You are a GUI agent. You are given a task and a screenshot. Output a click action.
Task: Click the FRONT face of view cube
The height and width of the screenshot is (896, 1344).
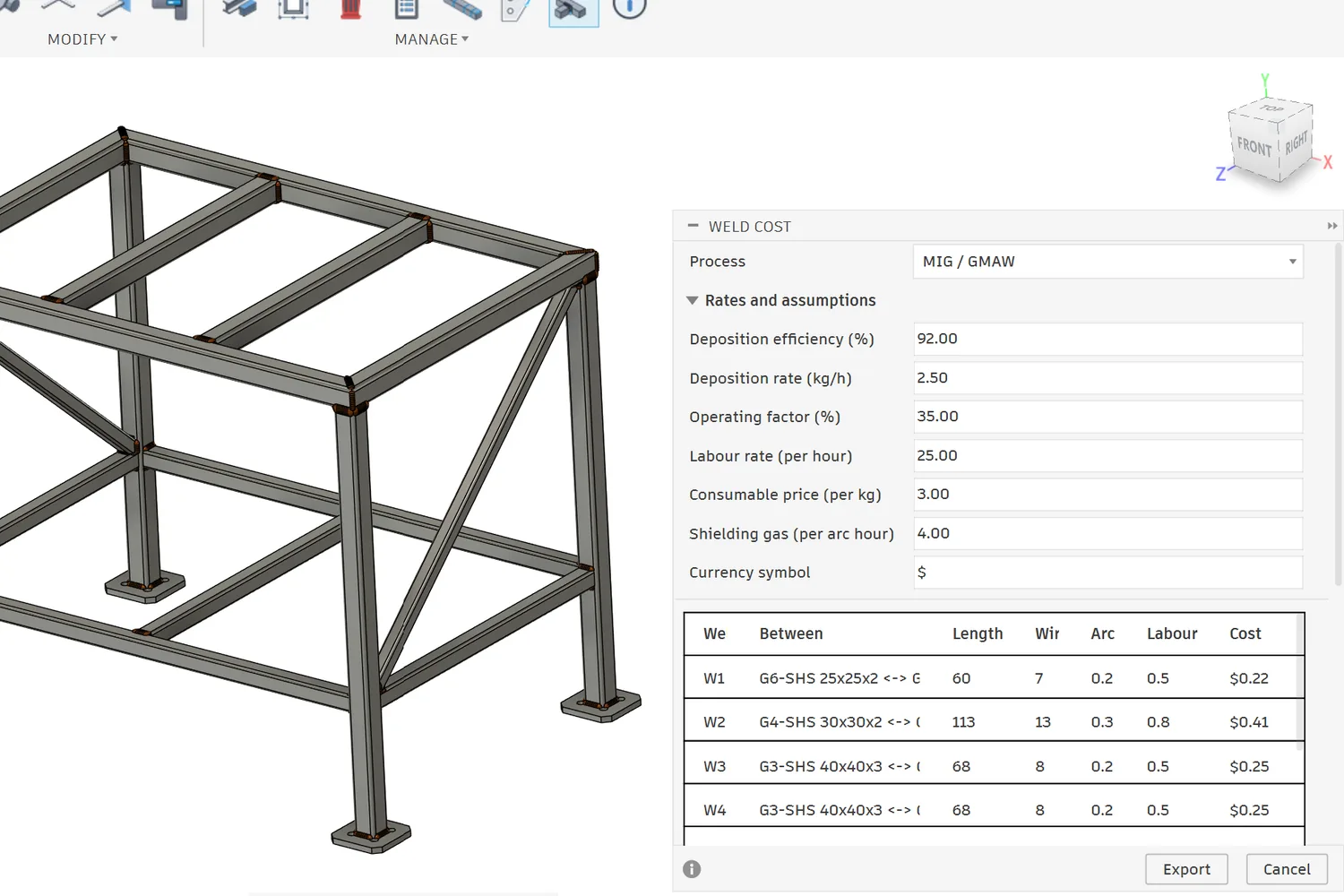point(1254,148)
